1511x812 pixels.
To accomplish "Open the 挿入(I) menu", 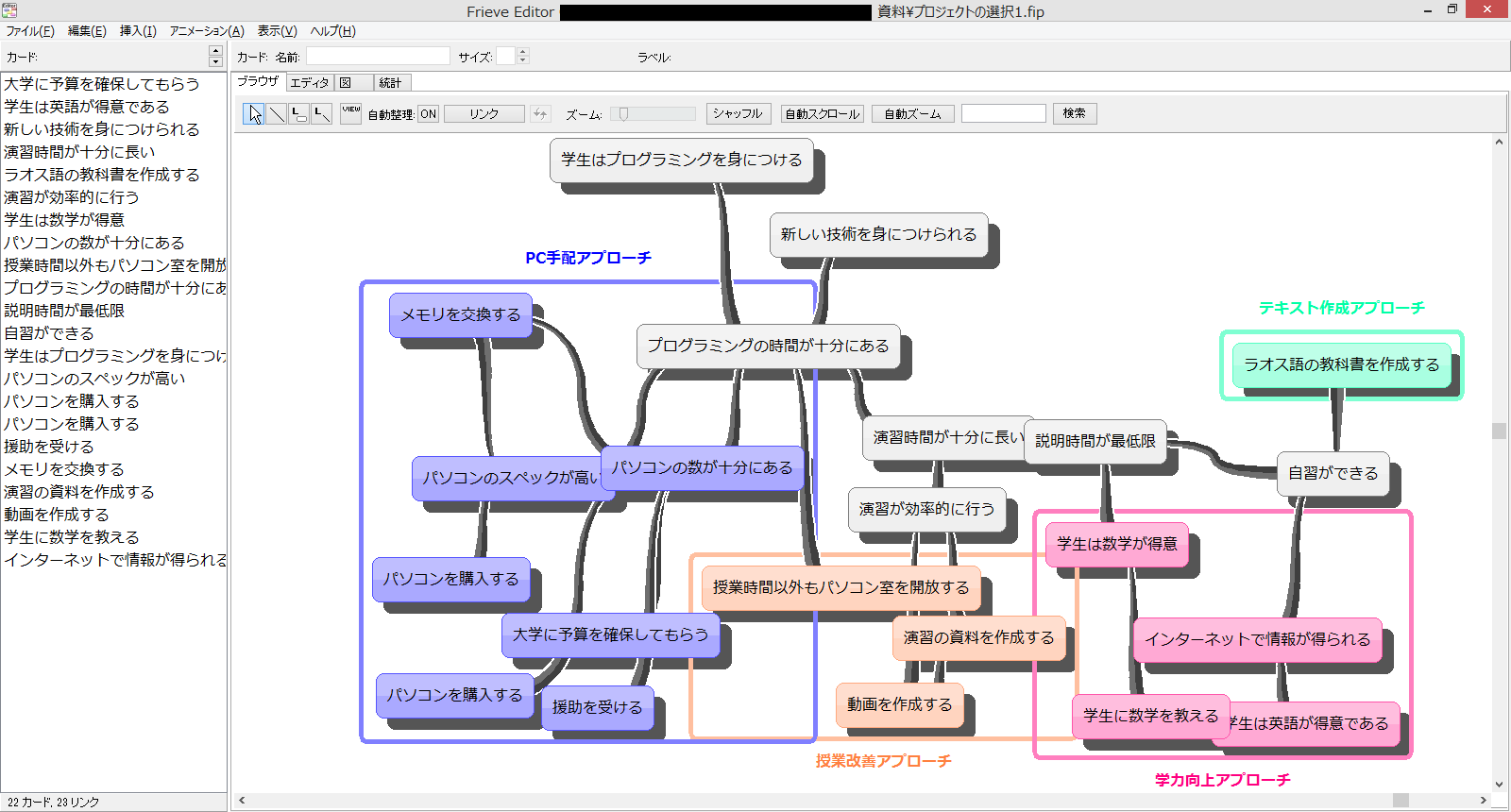I will (x=138, y=31).
